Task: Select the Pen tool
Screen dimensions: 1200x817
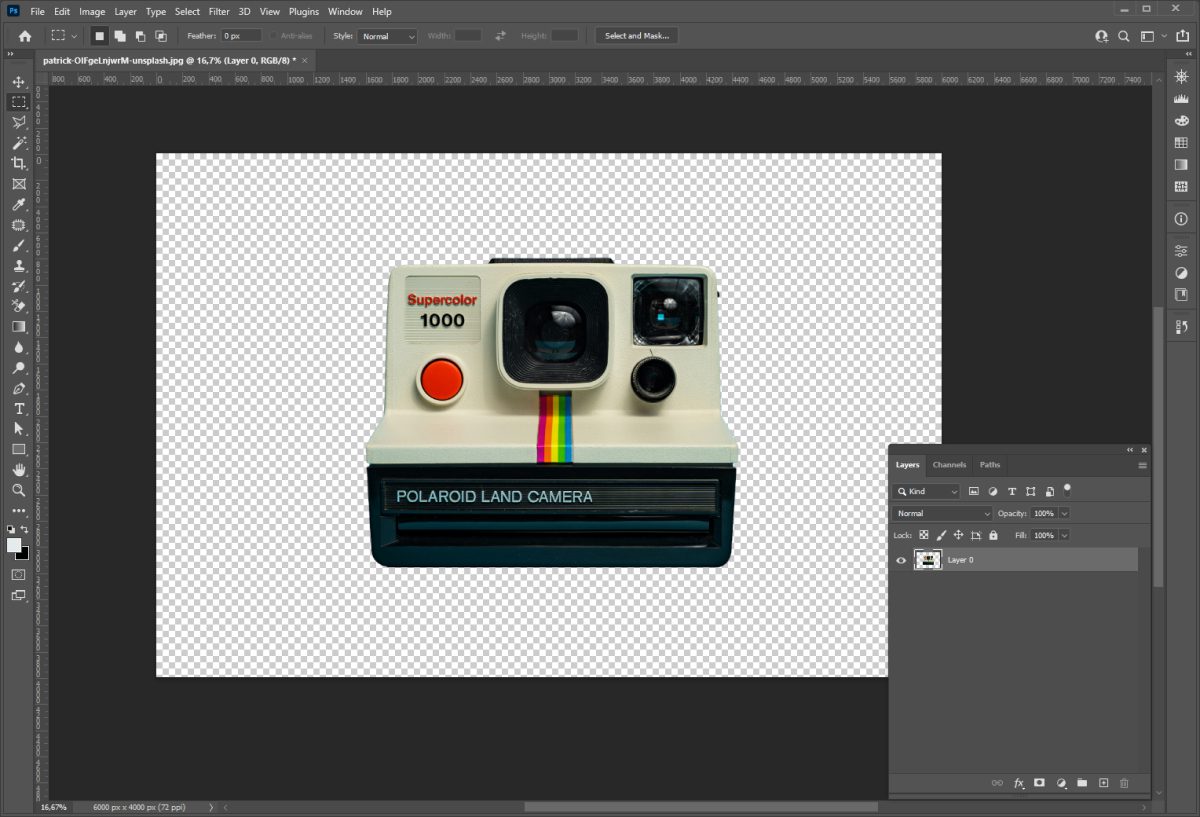Action: pyautogui.click(x=18, y=388)
